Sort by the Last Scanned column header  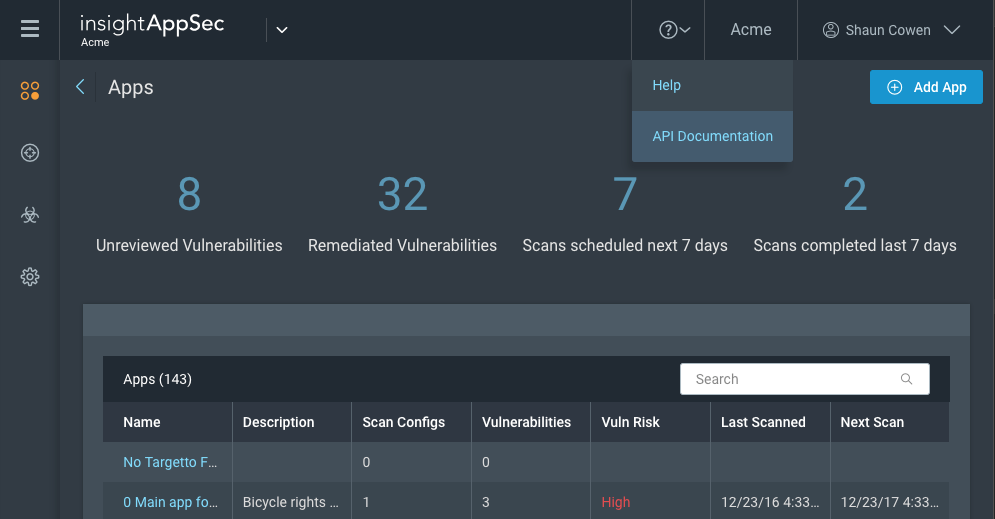(x=763, y=422)
